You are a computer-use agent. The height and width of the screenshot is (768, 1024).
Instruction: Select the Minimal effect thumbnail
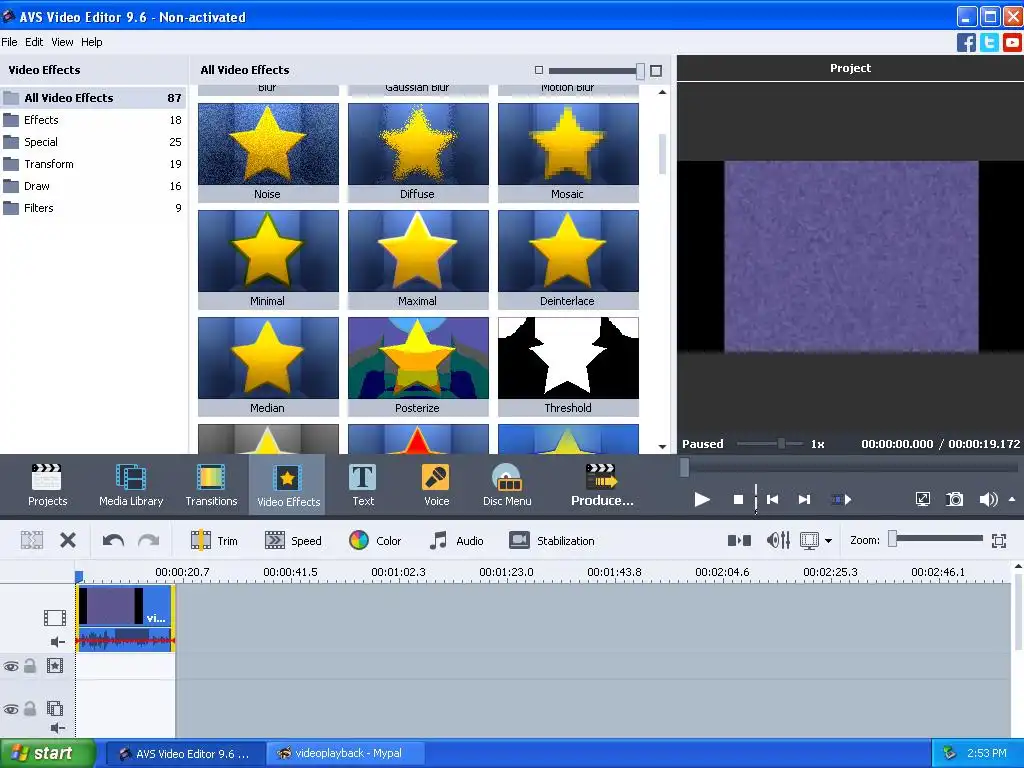coord(268,259)
